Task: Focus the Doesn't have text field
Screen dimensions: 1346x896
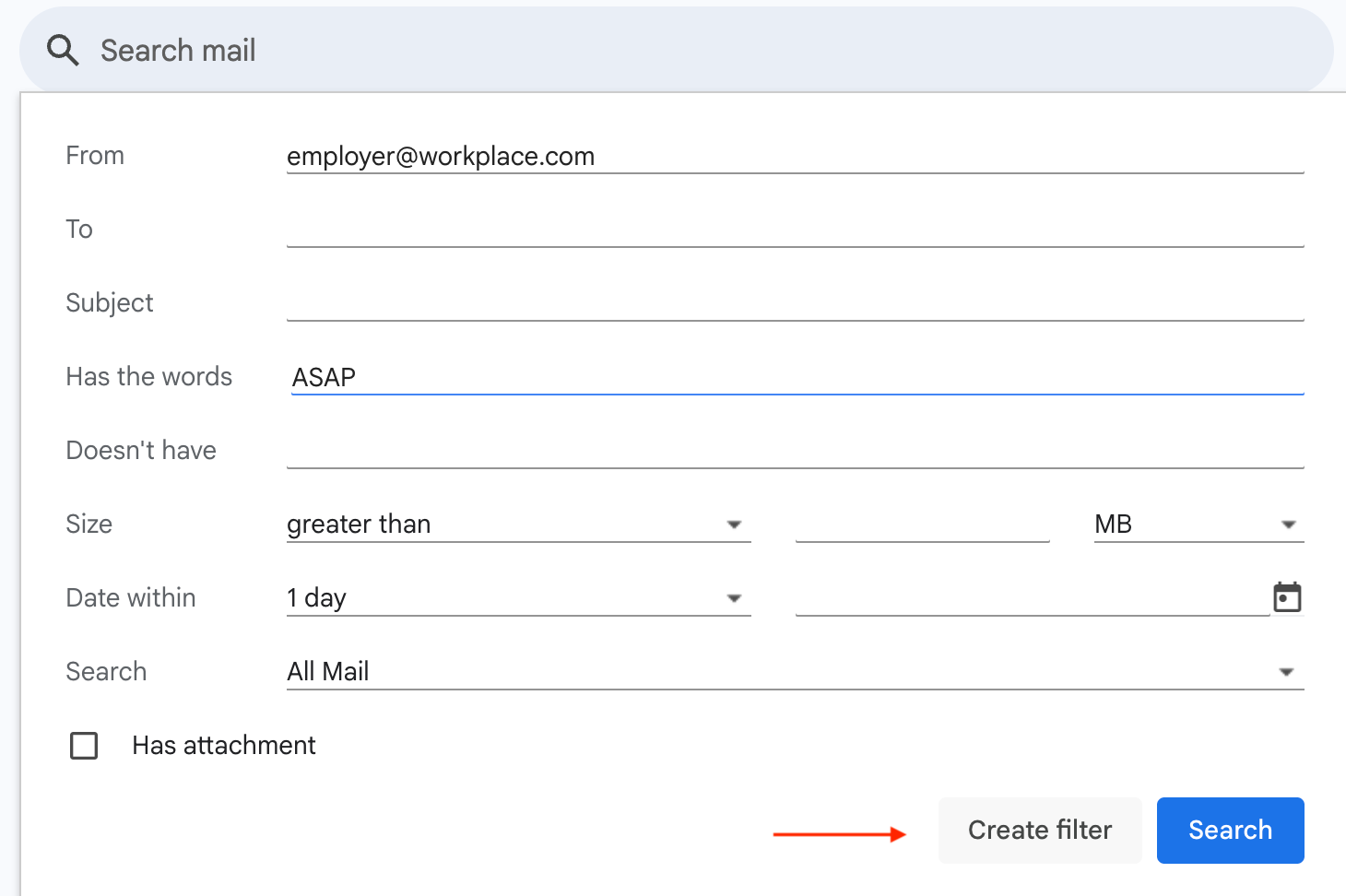Action: [793, 450]
